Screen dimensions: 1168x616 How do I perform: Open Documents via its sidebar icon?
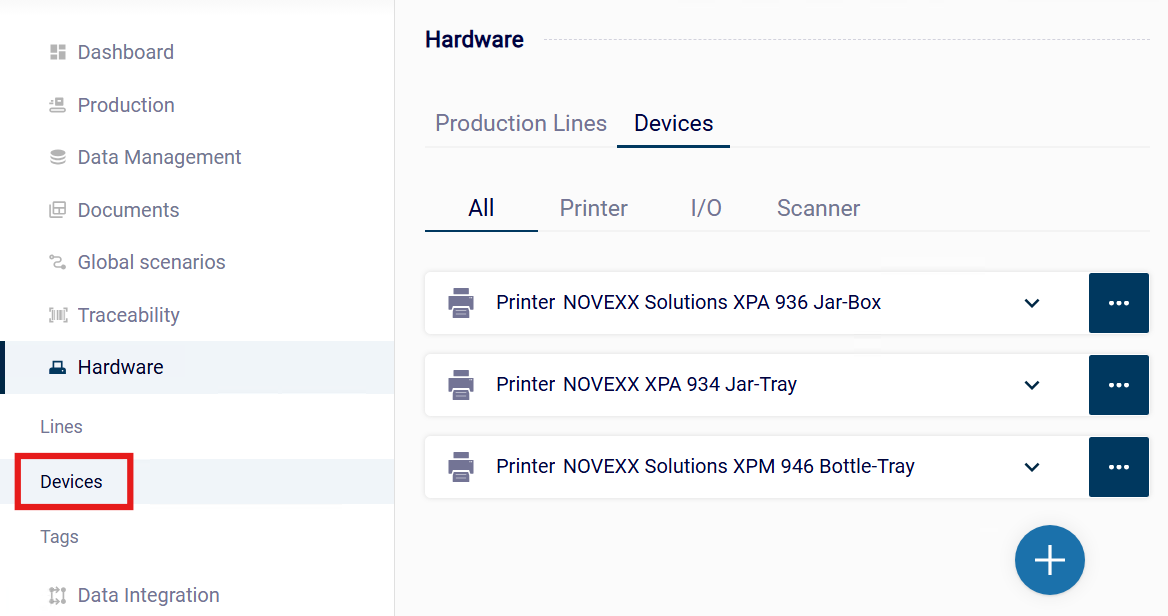coord(57,210)
